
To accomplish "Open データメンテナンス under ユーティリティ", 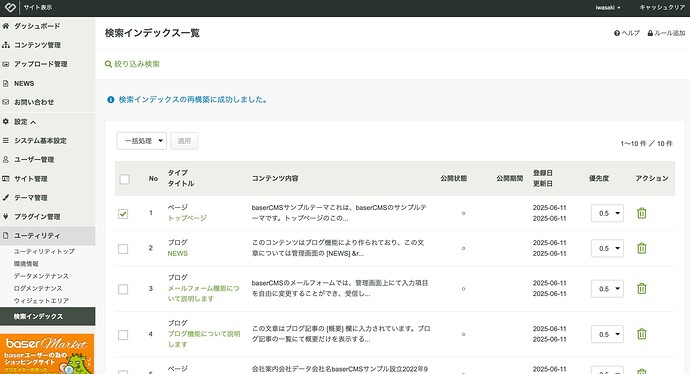I will 41,276.
